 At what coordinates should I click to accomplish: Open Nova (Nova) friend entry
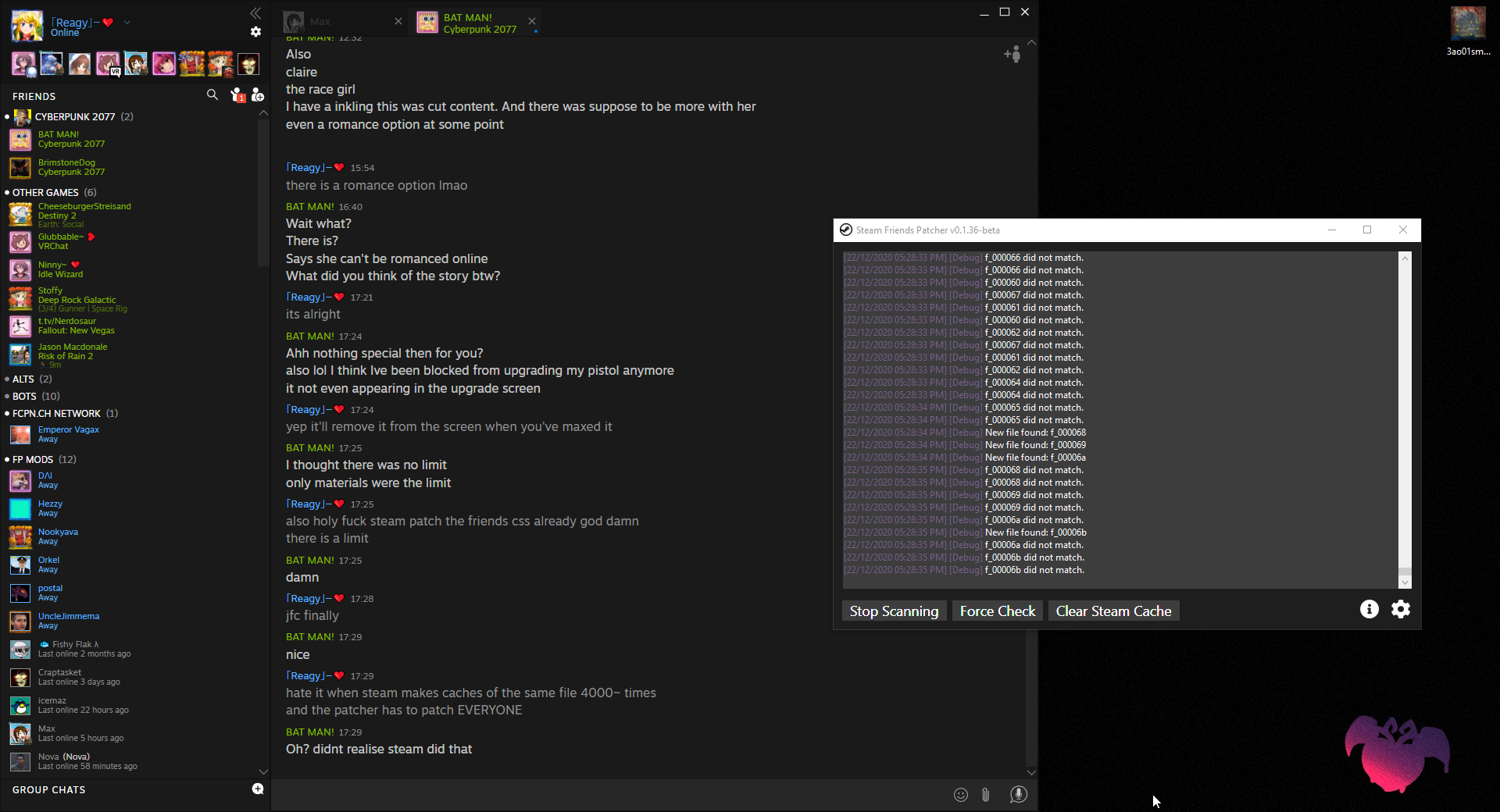pyautogui.click(x=133, y=761)
